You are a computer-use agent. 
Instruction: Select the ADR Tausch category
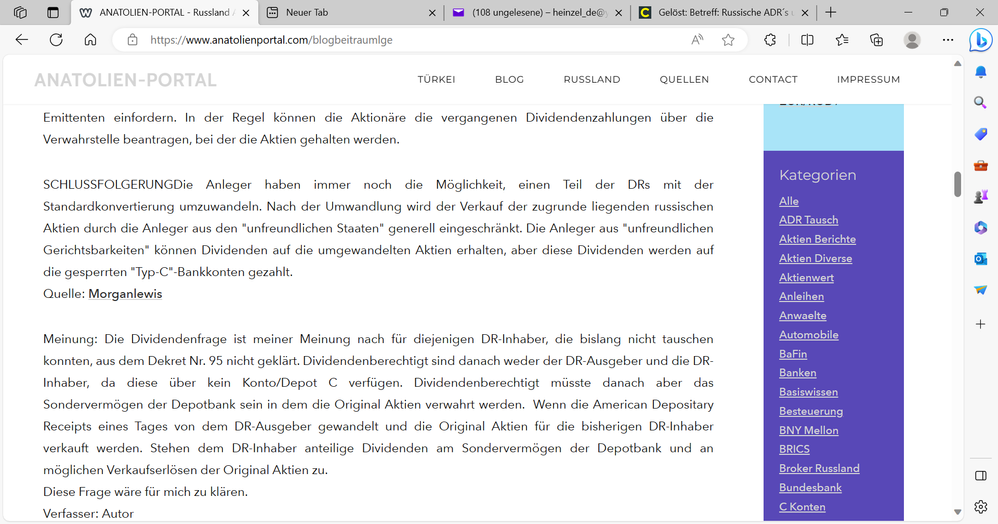pos(808,220)
